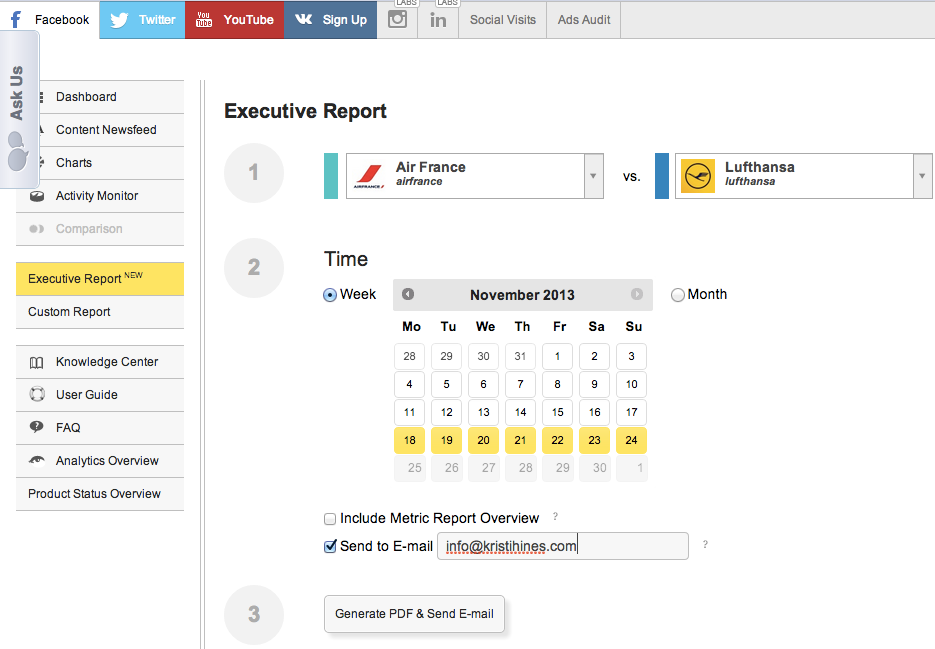935x649 pixels.
Task: Select October 28 in the calendar
Action: coord(410,356)
